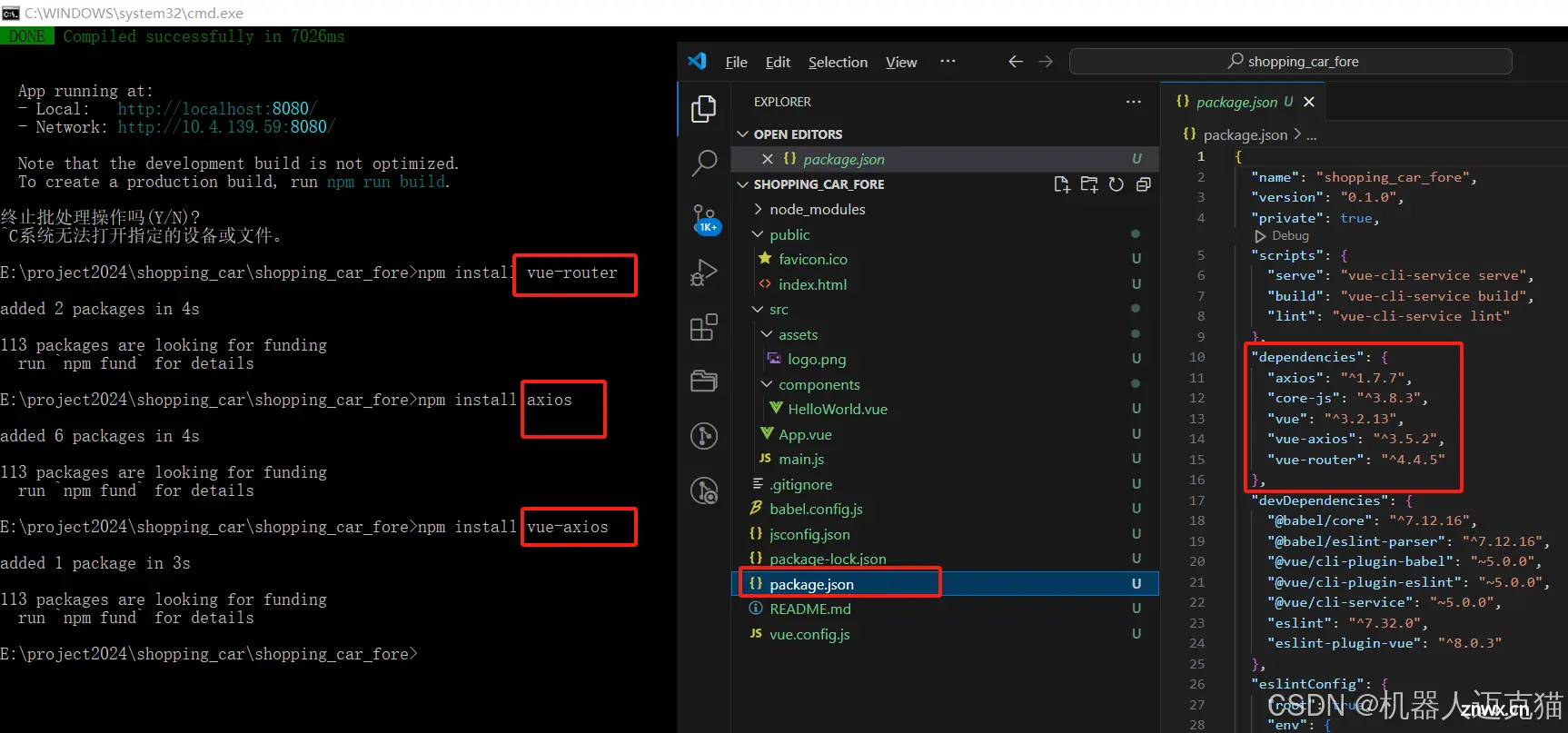Open localhost:8080 link in cmd window
The image size is (1568, 733).
[x=217, y=109]
